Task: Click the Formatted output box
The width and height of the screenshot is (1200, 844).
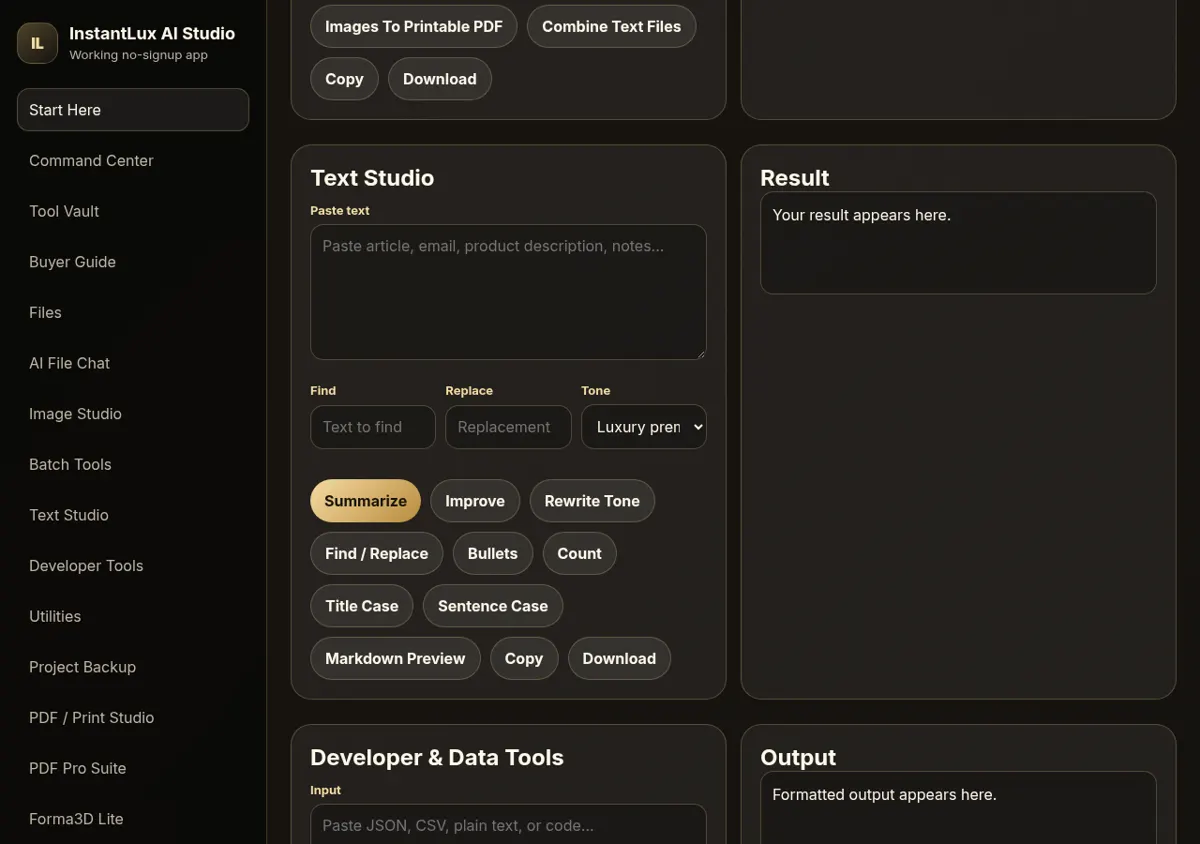Action: point(958,808)
